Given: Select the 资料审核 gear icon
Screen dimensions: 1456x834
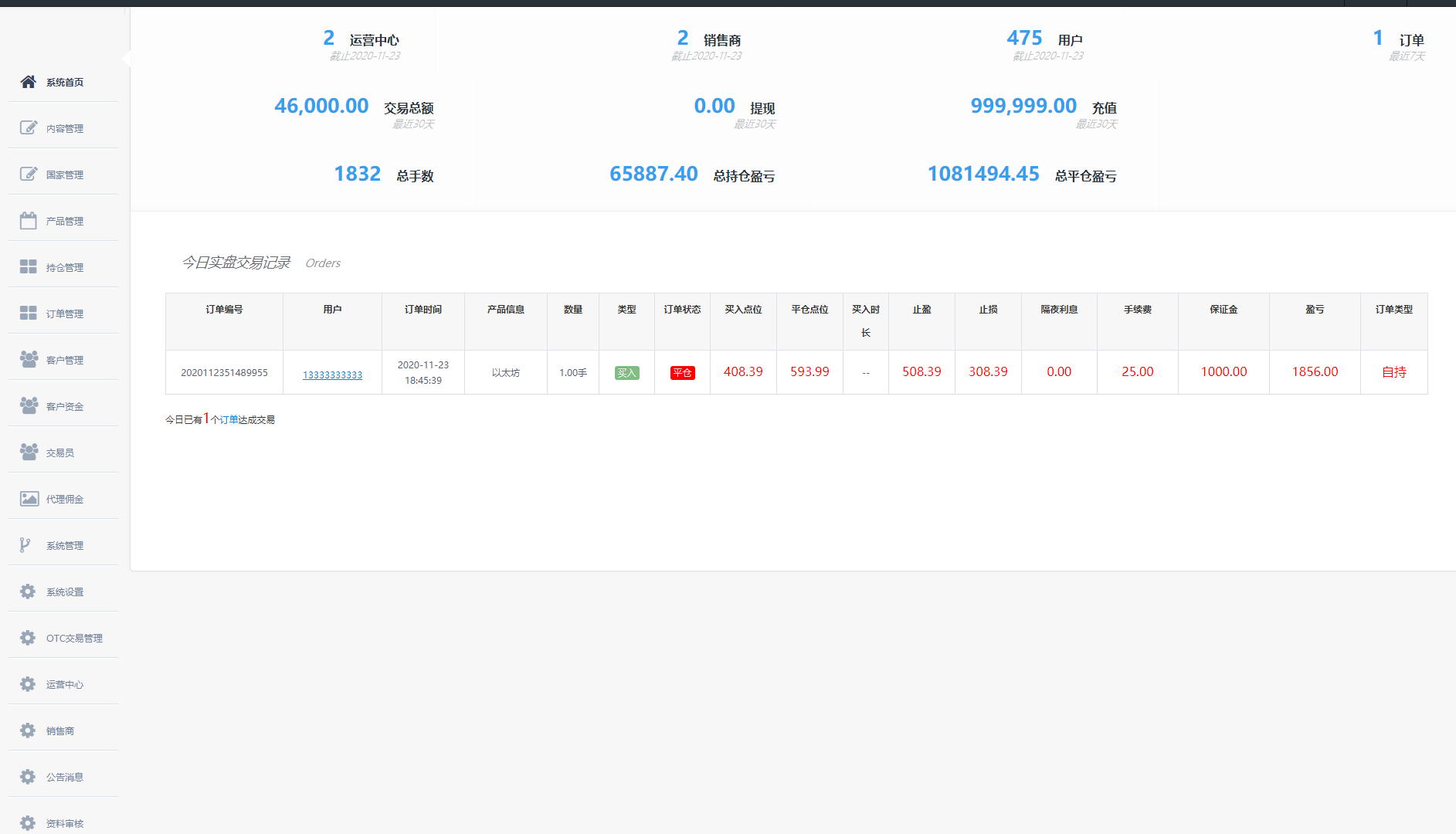Looking at the screenshot, I should click(x=29, y=823).
